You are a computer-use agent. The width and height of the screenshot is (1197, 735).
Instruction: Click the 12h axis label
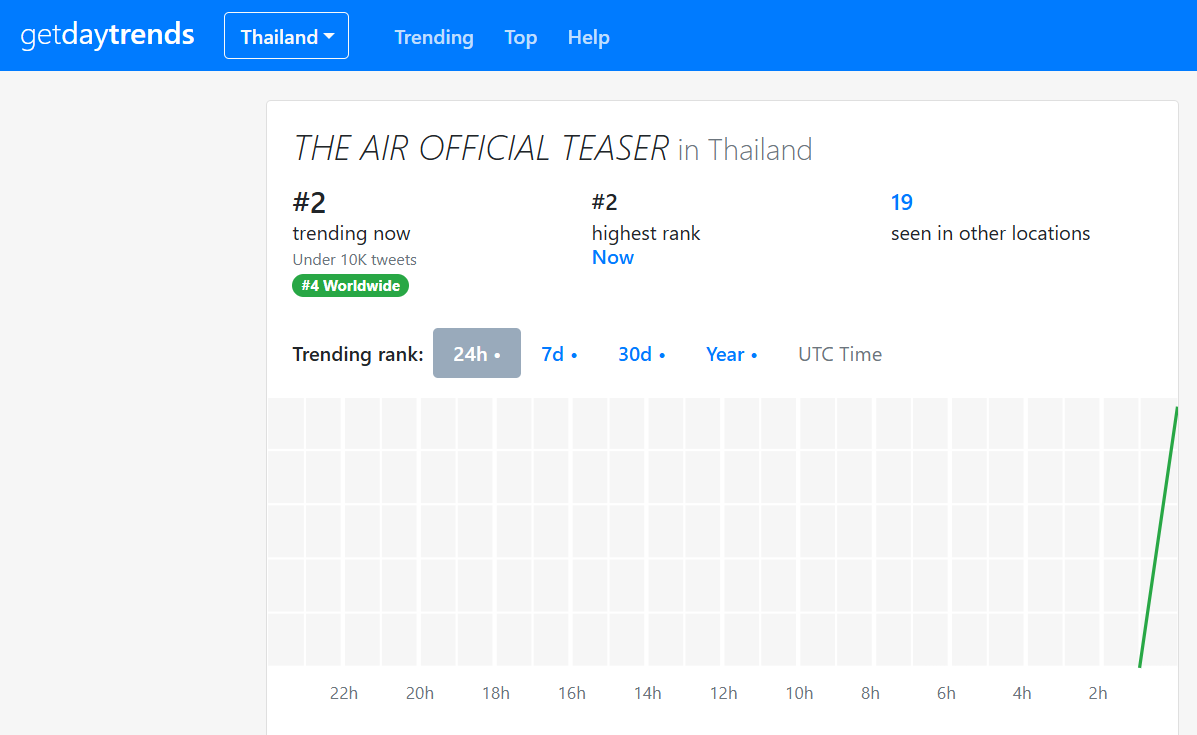[723, 693]
